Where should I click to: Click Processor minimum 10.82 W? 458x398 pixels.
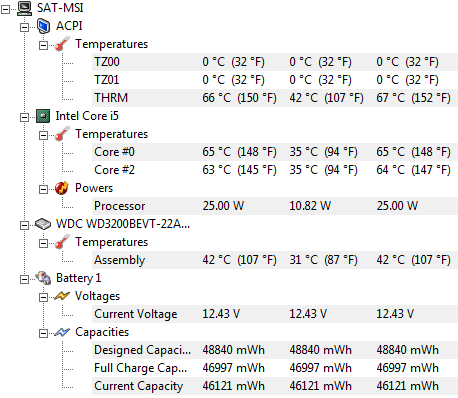[x=310, y=206]
